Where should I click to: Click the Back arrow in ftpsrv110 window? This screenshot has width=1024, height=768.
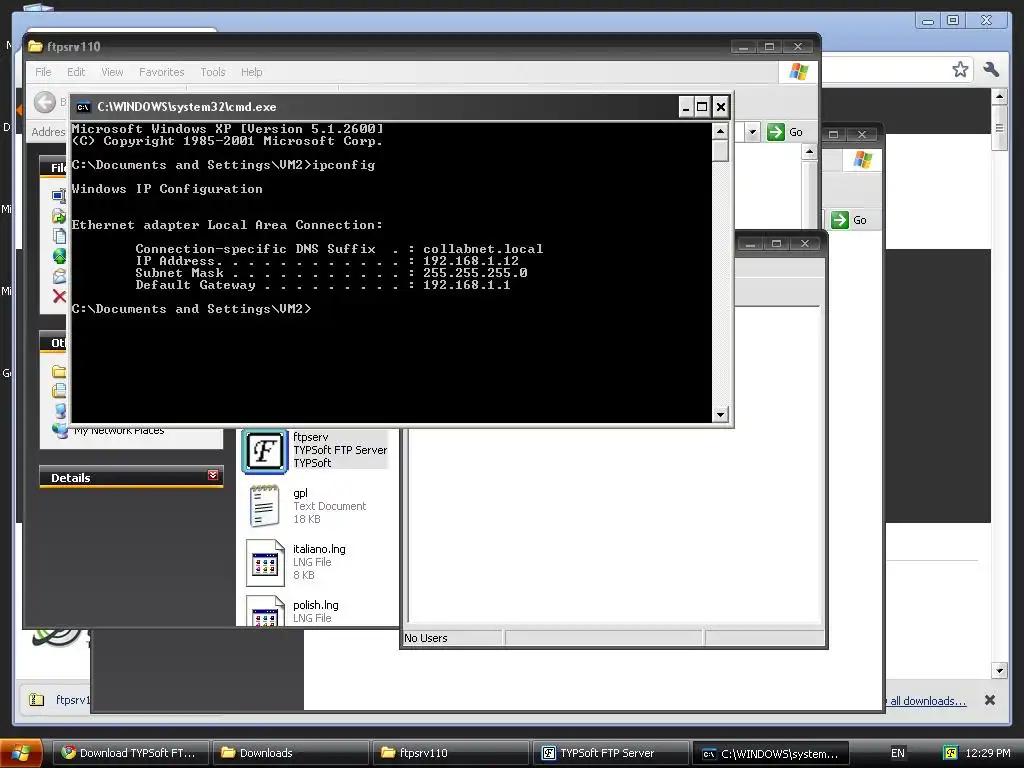click(x=45, y=102)
